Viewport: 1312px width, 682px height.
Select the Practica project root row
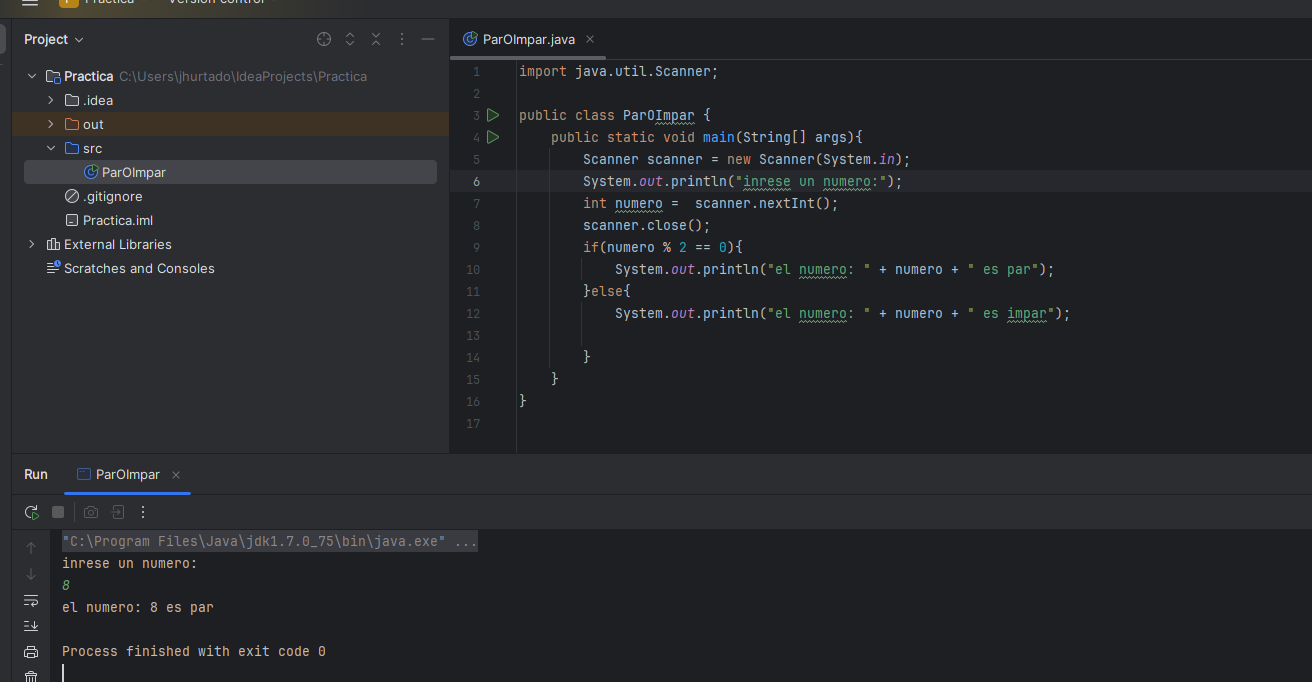(230, 76)
